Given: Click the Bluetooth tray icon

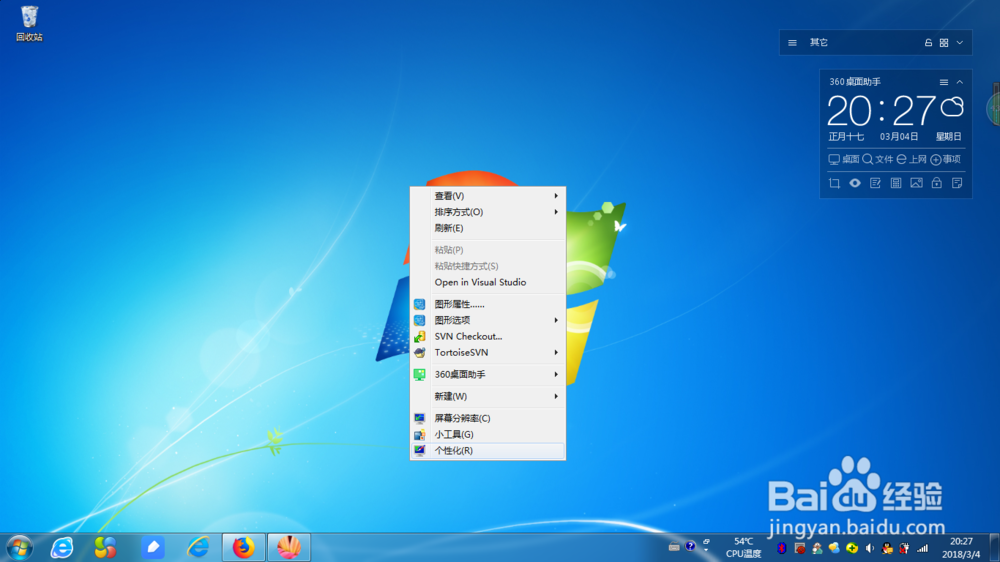Looking at the screenshot, I should [781, 548].
